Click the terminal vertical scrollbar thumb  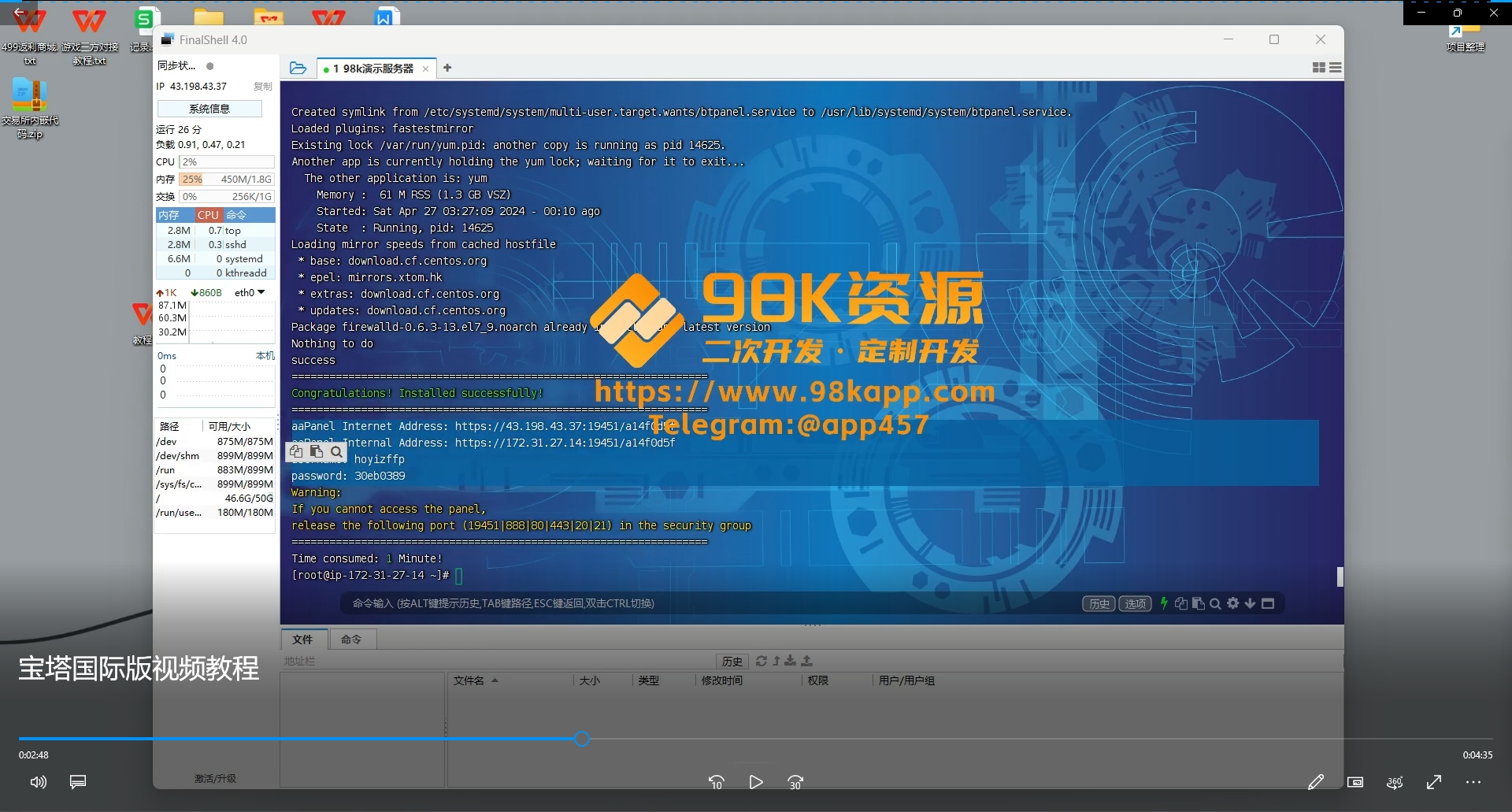pyautogui.click(x=1340, y=577)
